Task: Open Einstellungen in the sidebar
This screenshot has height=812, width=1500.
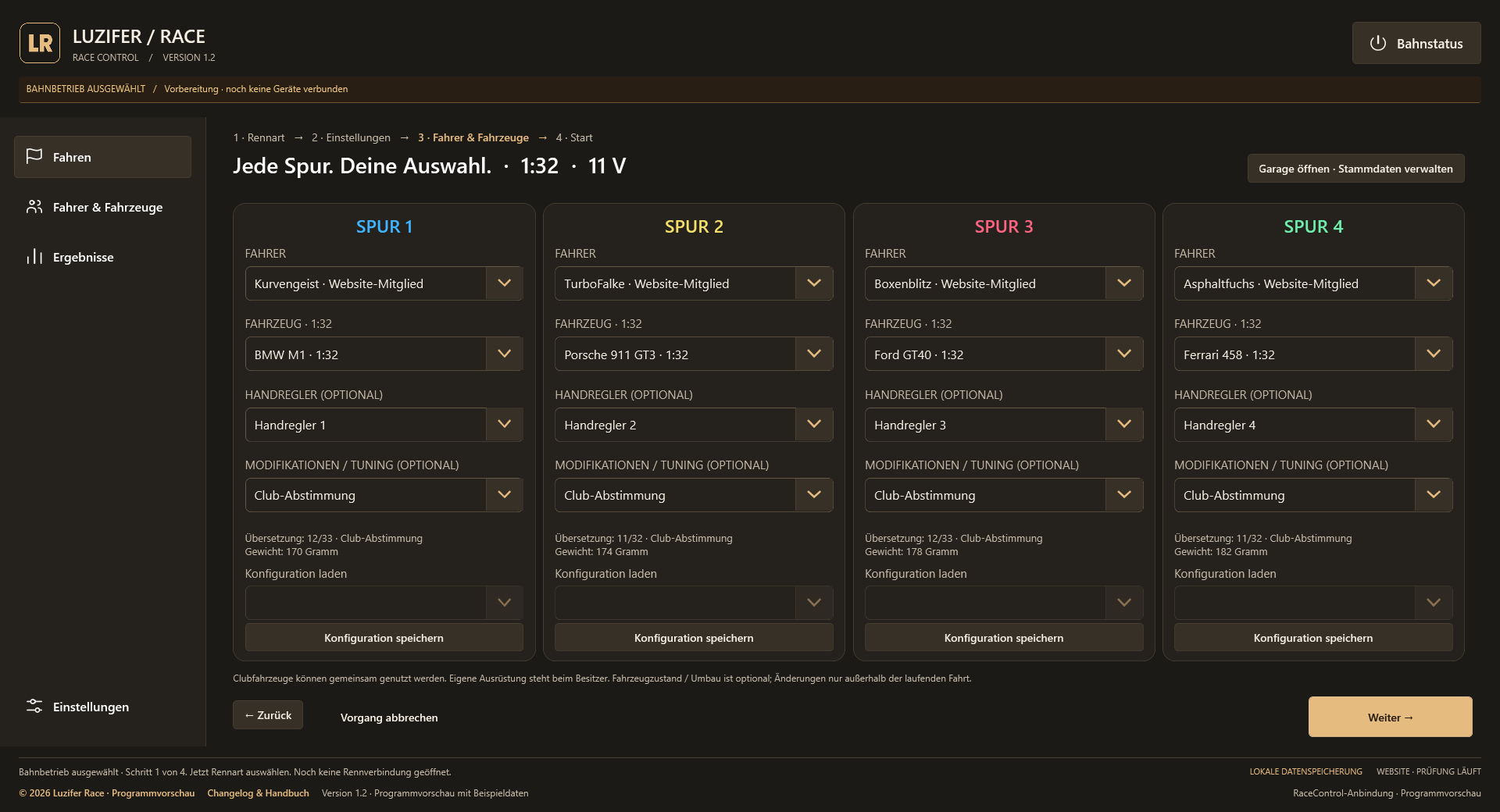Action: click(x=102, y=707)
